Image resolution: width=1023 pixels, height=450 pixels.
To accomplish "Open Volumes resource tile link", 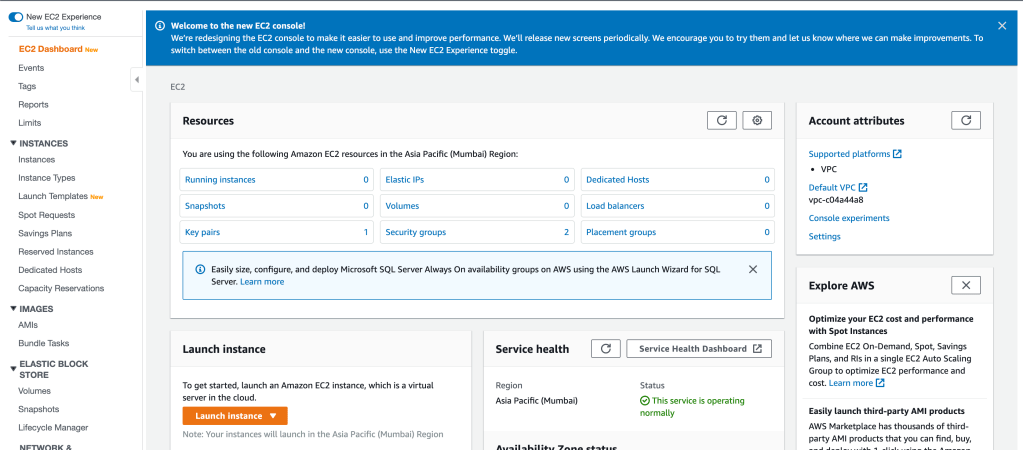I will pyautogui.click(x=403, y=205).
